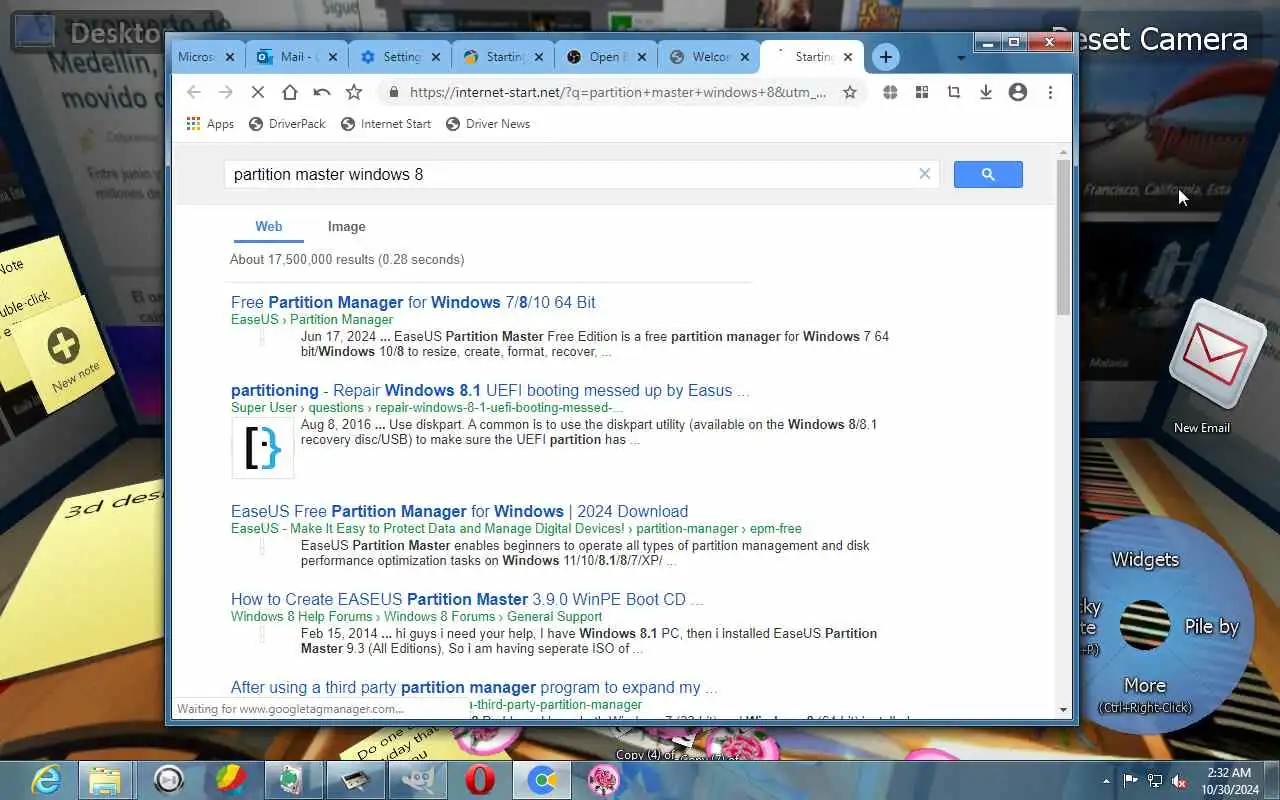The image size is (1280, 800).
Task: Click the Action Center flag tray icon
Action: coord(1131,780)
